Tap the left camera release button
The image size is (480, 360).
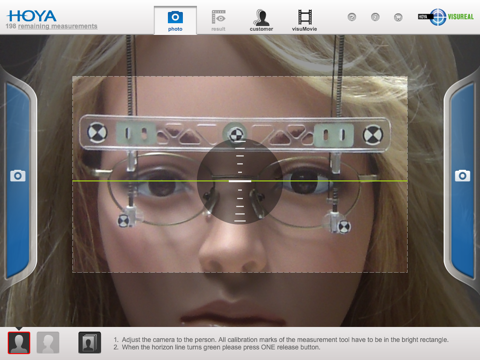click(18, 176)
